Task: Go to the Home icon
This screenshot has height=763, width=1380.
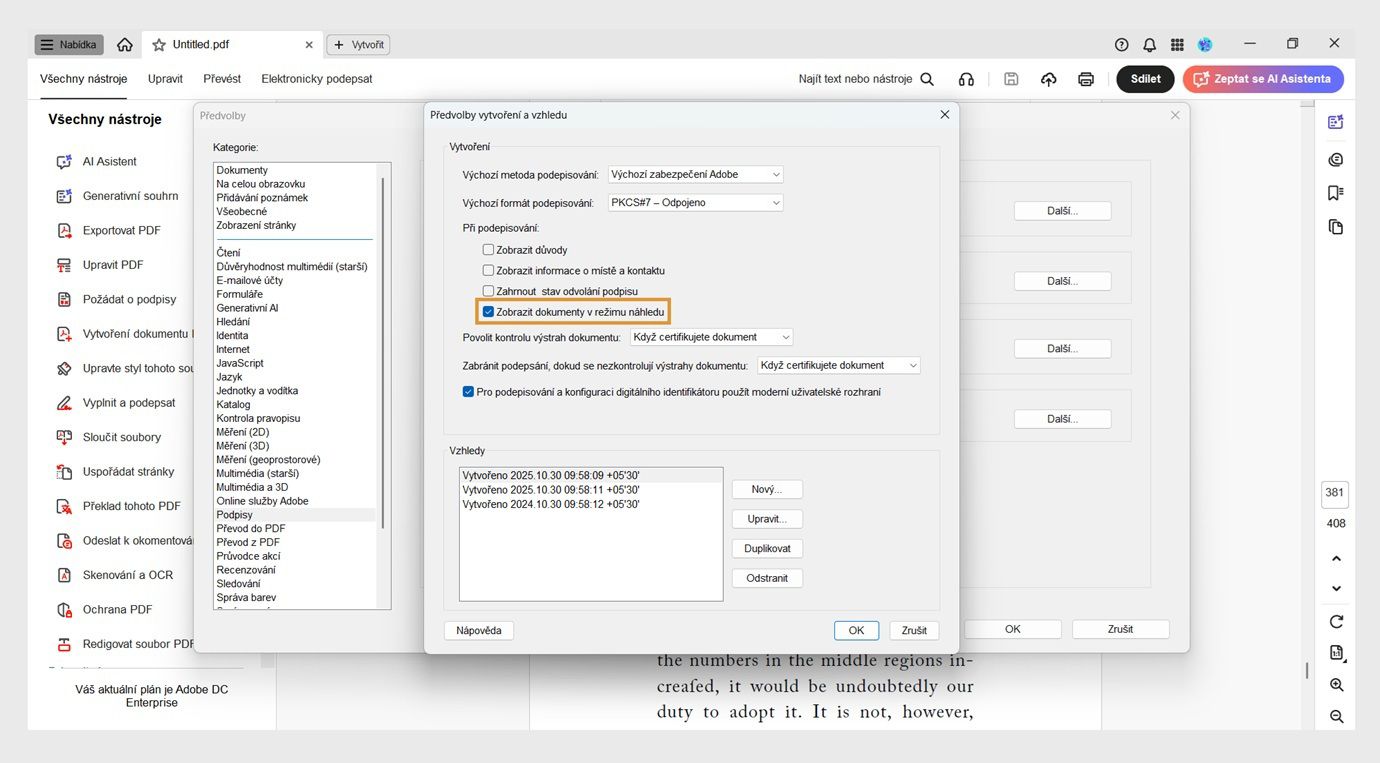Action: click(x=125, y=45)
